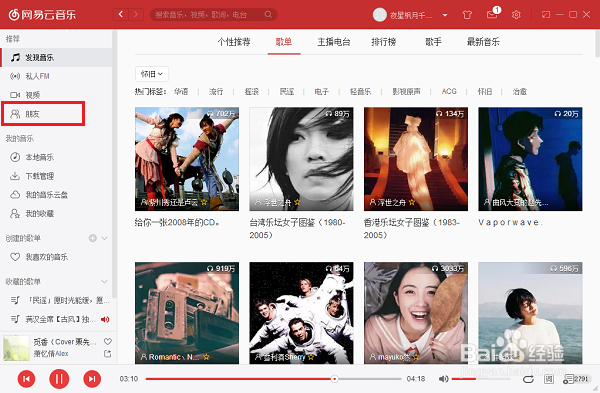Show lyrics with 词 icon

(x=549, y=379)
